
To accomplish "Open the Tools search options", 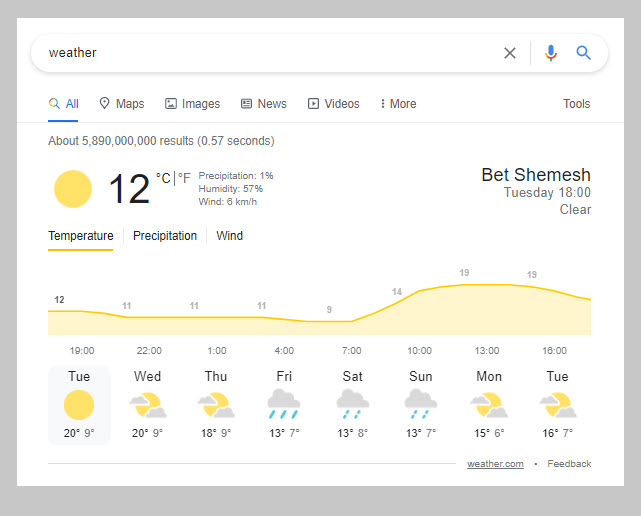I will [x=577, y=104].
